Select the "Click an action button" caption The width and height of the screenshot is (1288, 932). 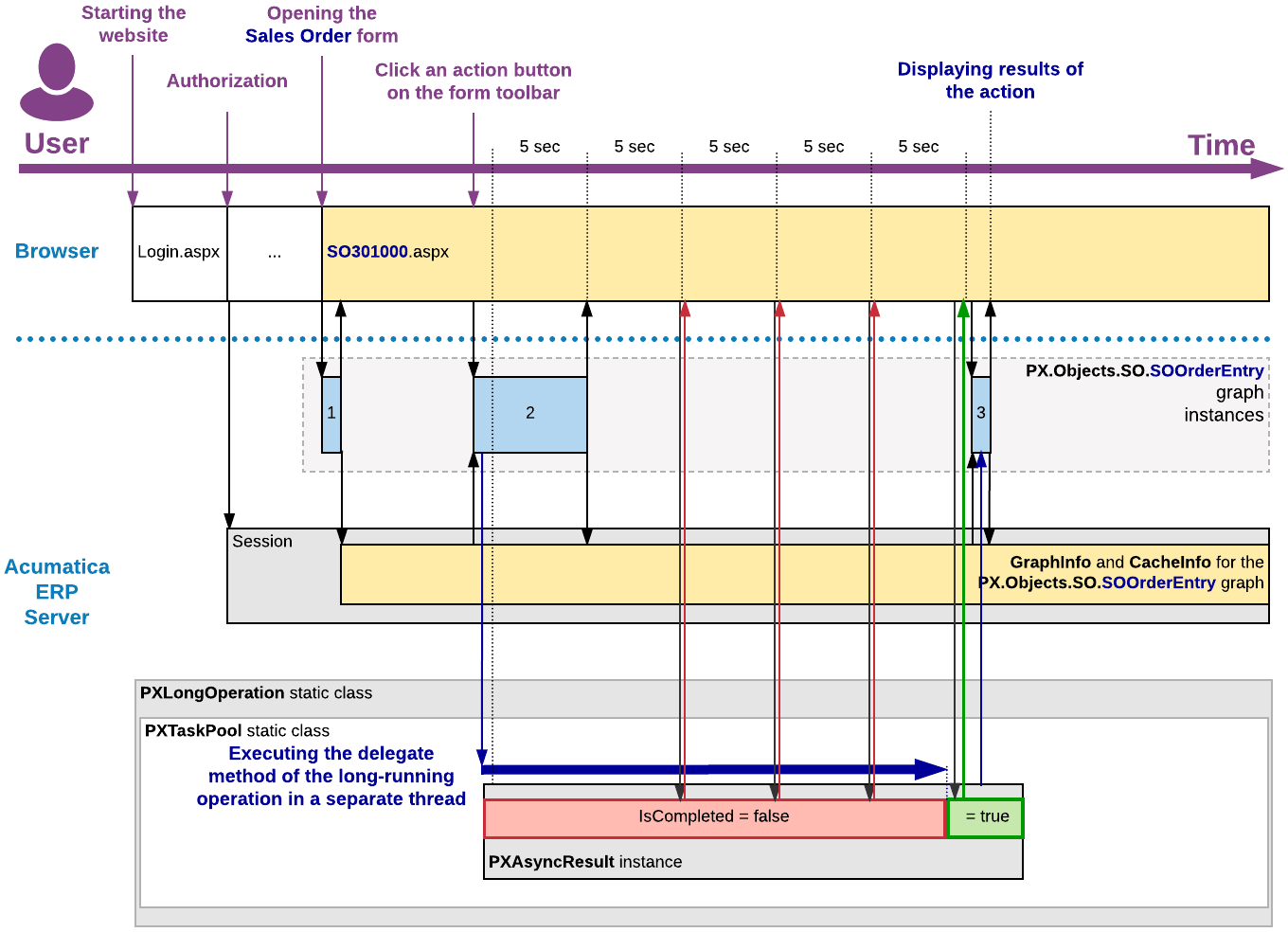474,81
